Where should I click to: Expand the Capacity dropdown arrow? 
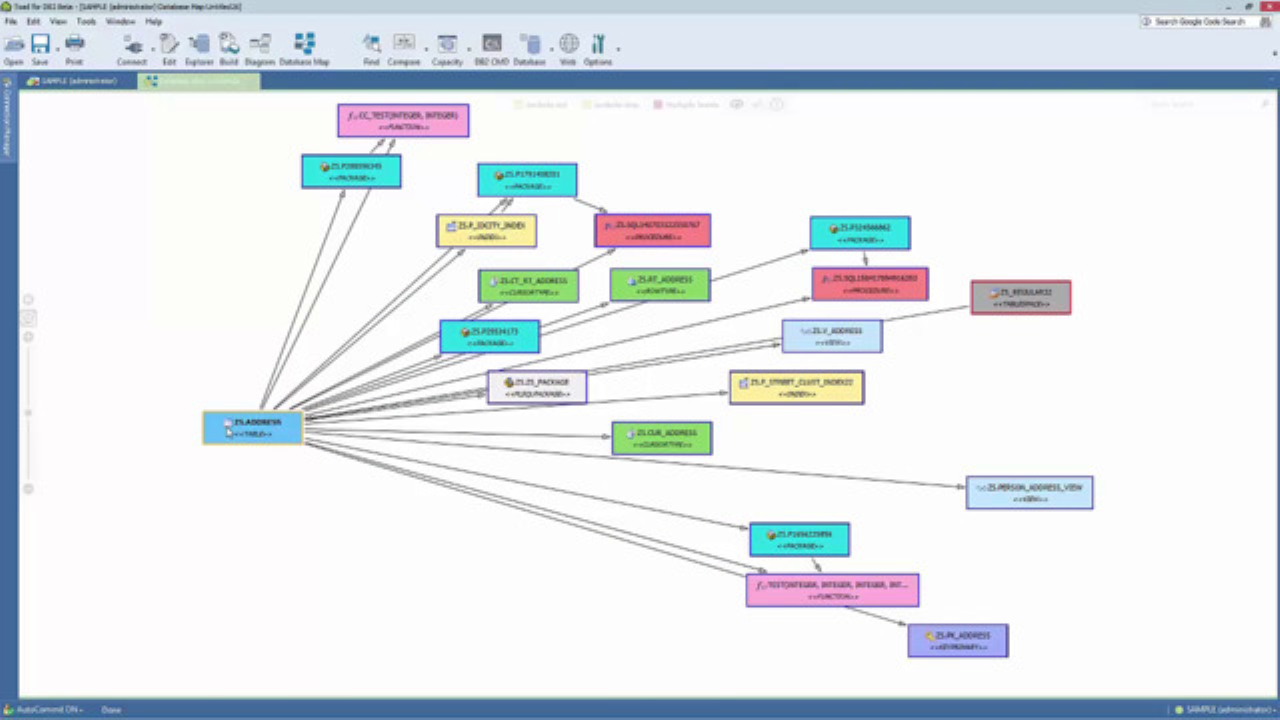pyautogui.click(x=467, y=48)
